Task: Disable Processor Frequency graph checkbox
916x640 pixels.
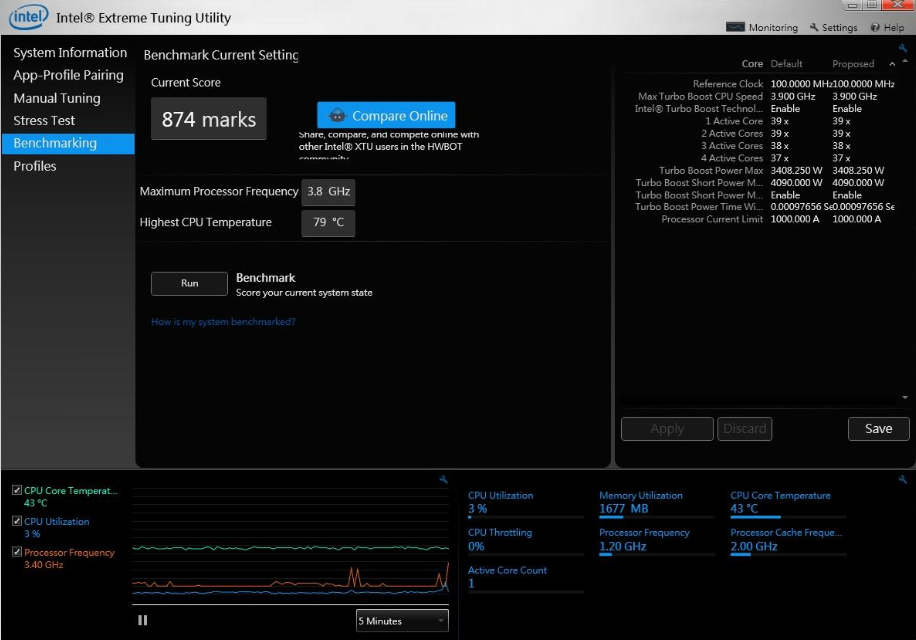Action: point(17,553)
